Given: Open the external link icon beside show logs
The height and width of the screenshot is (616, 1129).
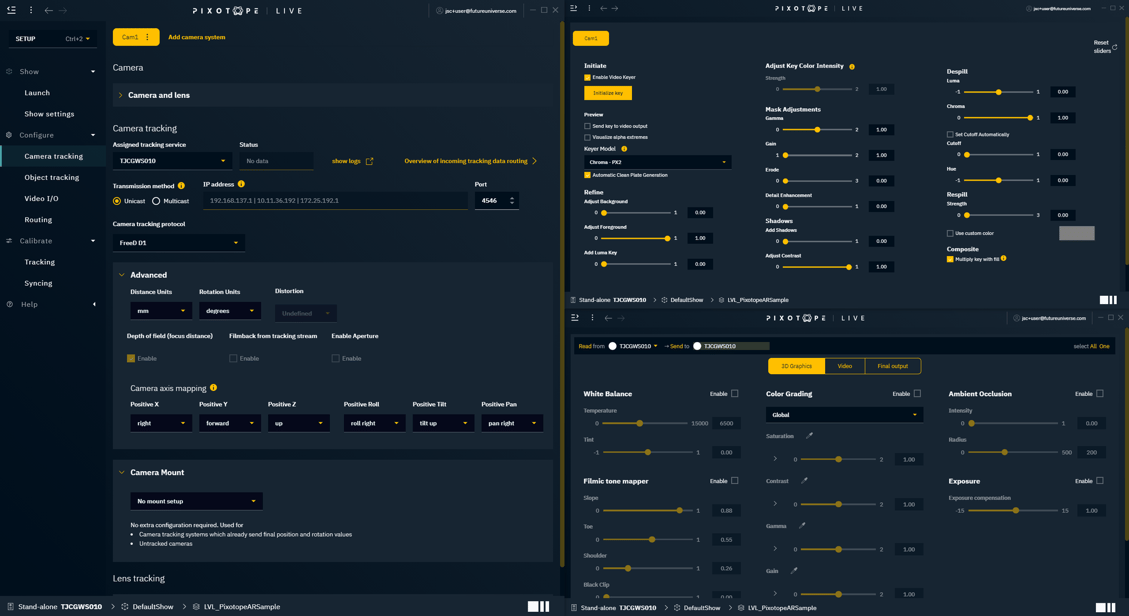Looking at the screenshot, I should (x=369, y=161).
